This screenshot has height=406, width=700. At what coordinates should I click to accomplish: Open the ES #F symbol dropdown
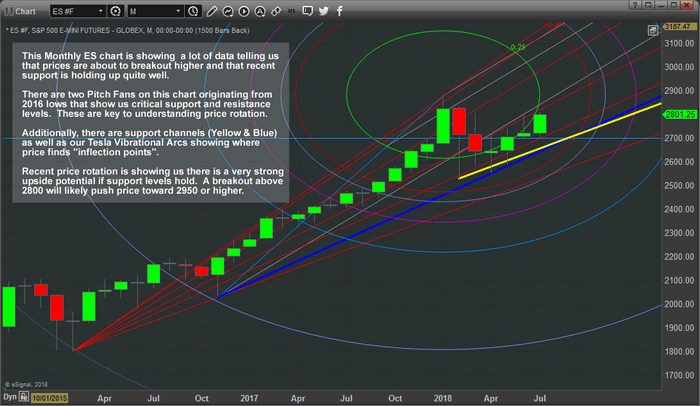coord(78,11)
